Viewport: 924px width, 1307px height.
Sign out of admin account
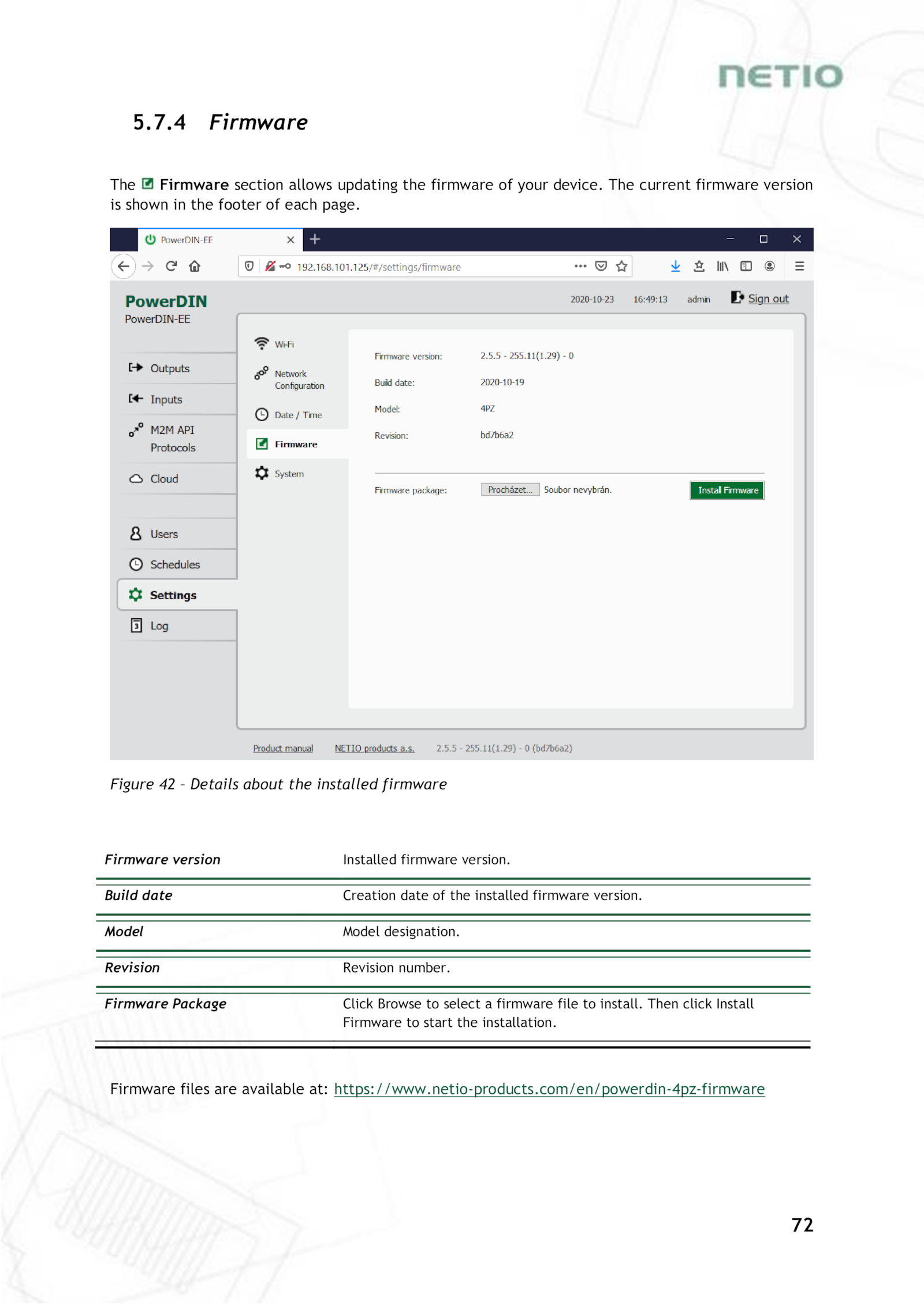coord(767,299)
